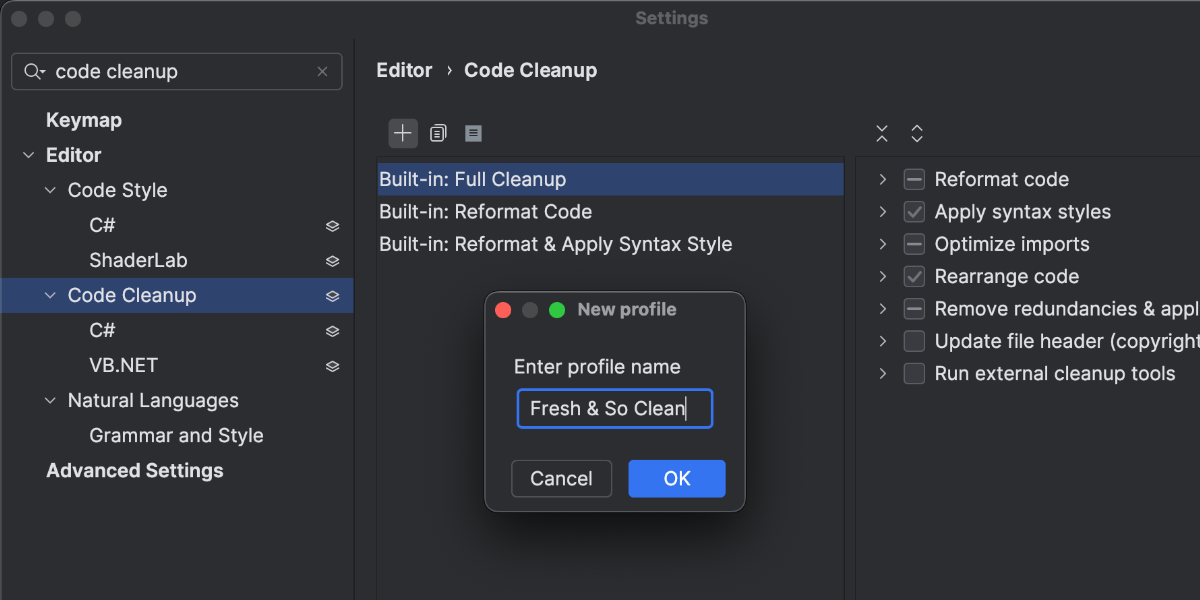Clear the settings search field text
This screenshot has width=1200, height=600.
click(322, 72)
